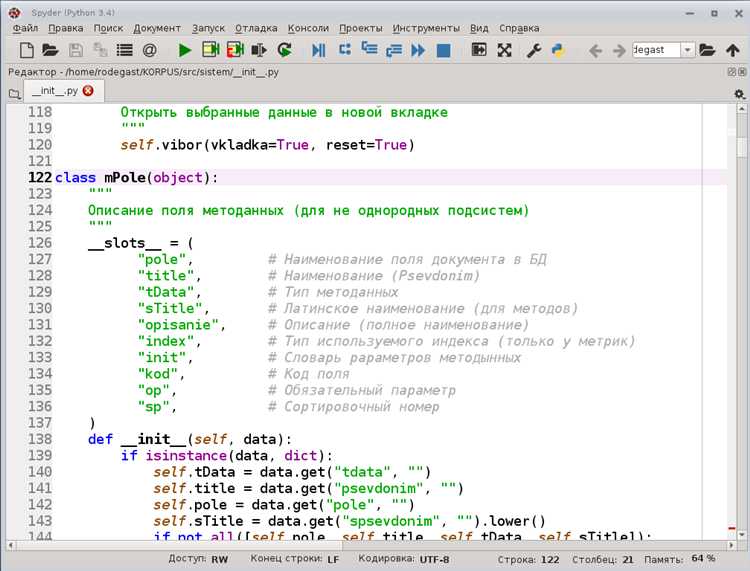Click the working directory path field

(x=656, y=50)
